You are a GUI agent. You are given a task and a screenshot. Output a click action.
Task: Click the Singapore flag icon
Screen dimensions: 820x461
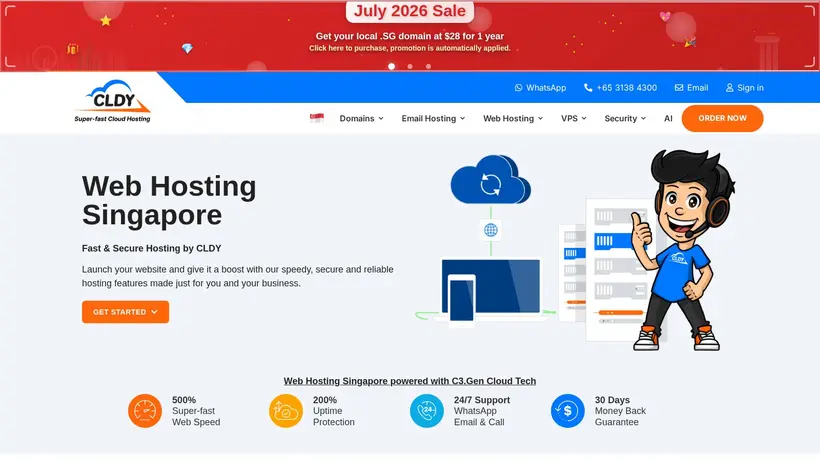(x=317, y=118)
